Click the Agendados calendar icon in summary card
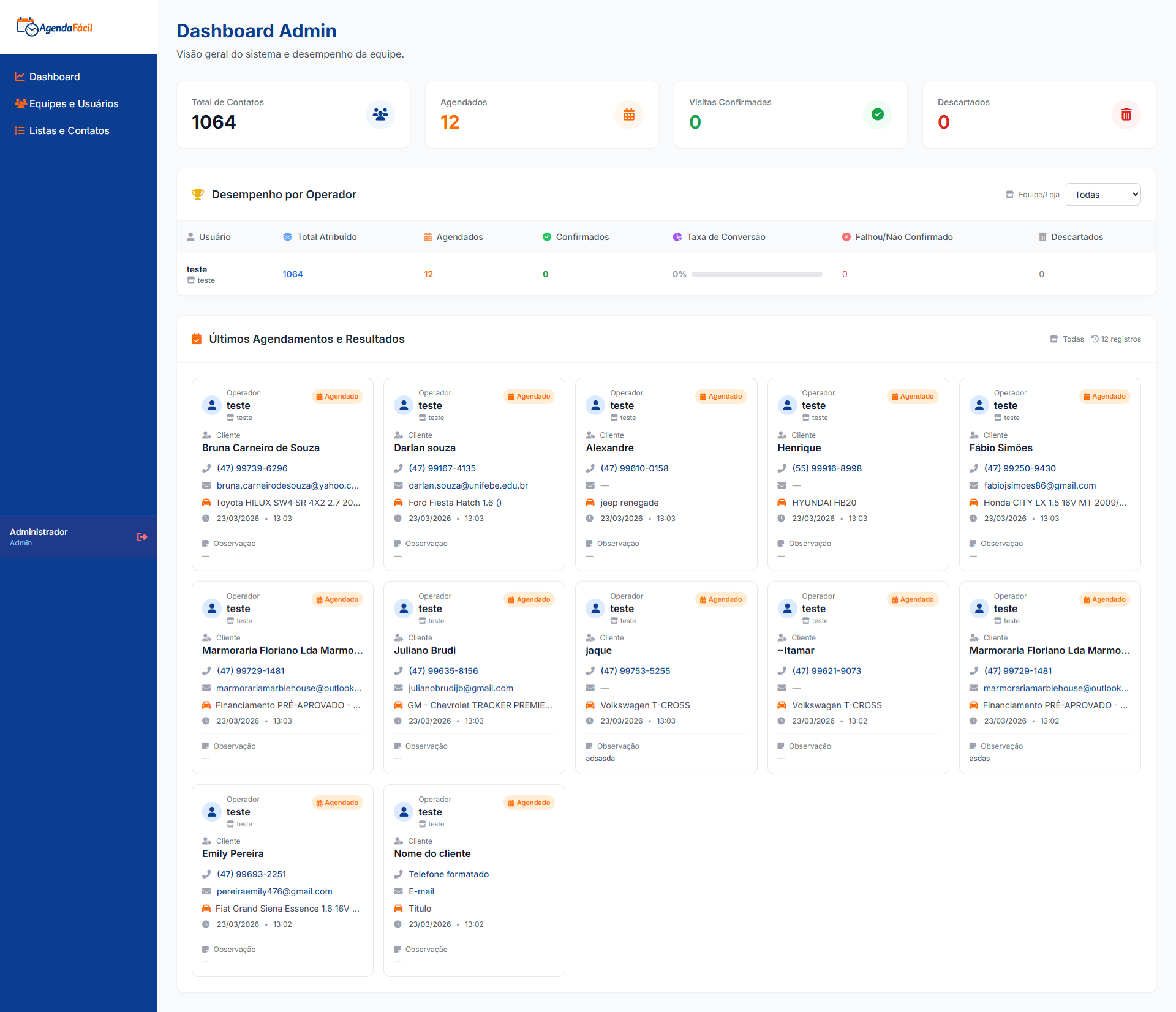The image size is (1176, 1012). 628,114
